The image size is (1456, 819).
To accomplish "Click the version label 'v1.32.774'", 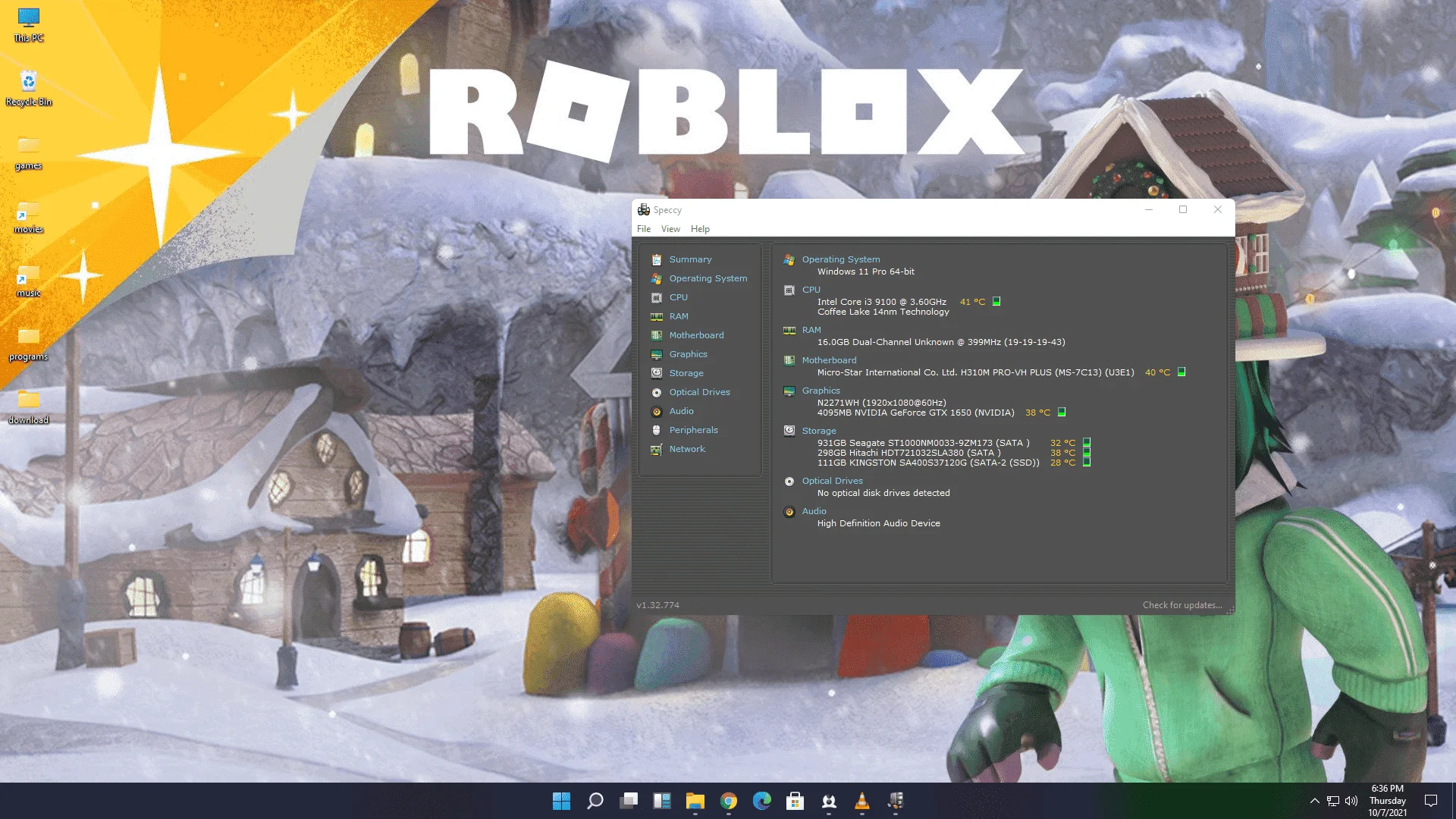I will click(x=657, y=605).
